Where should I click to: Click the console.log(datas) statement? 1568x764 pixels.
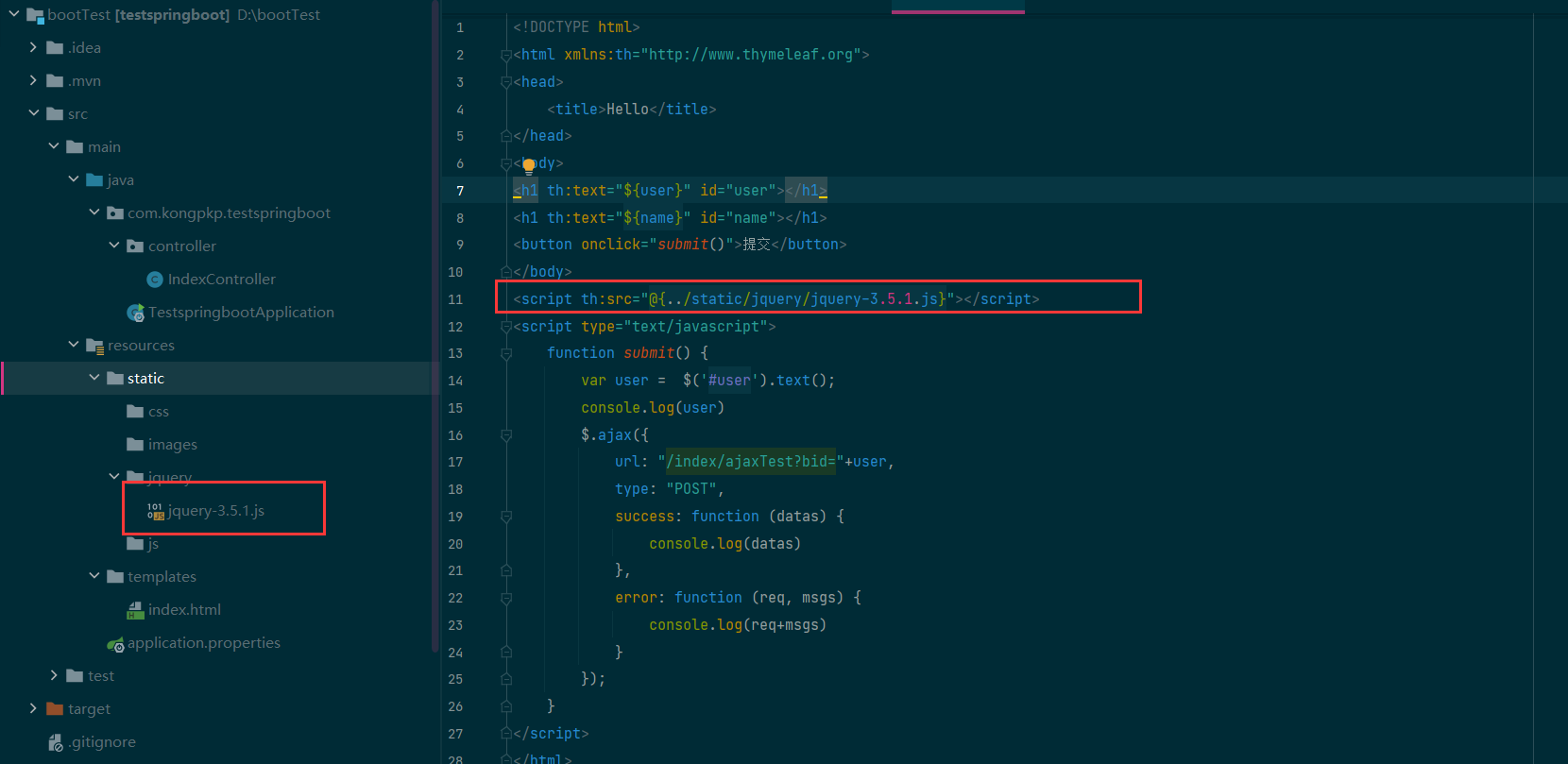pyautogui.click(x=724, y=544)
